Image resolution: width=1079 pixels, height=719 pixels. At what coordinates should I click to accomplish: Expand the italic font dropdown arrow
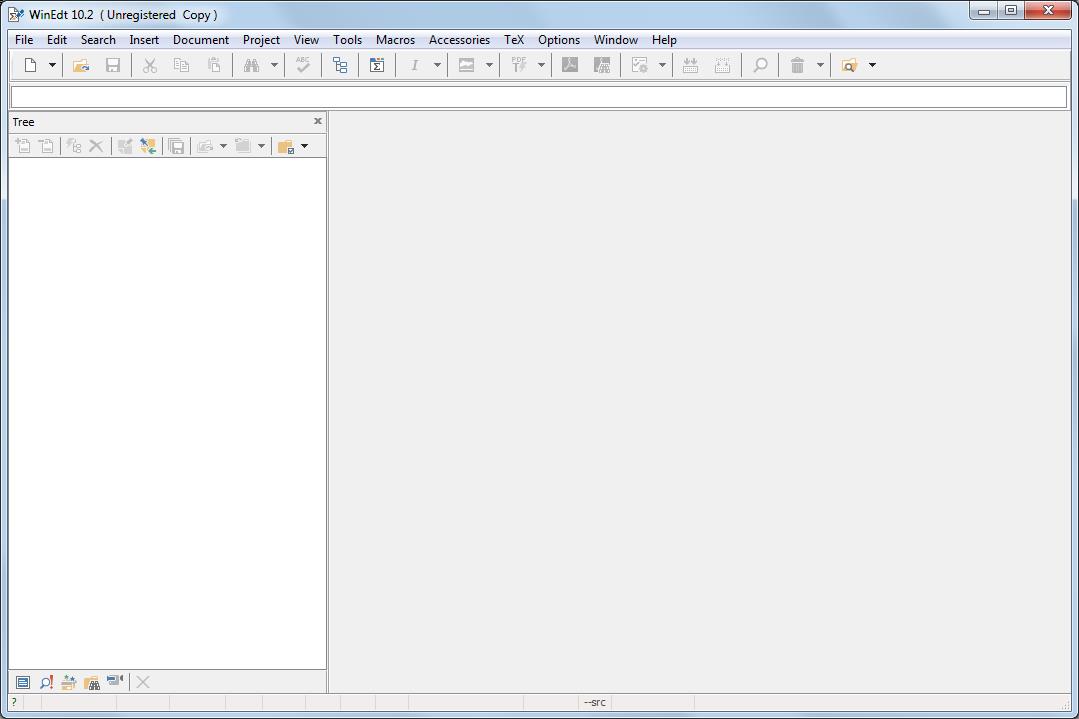coord(437,65)
